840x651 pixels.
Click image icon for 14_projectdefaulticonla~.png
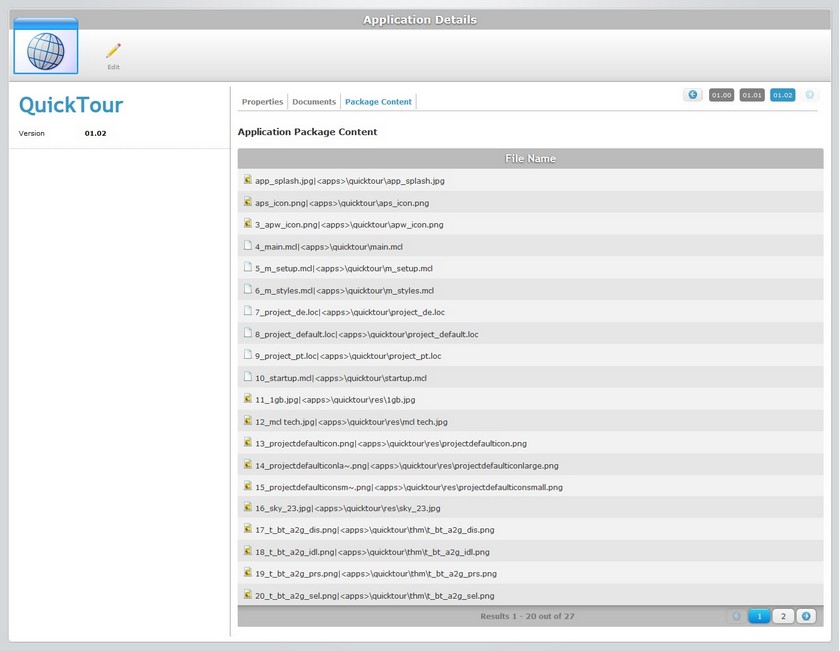pos(248,464)
